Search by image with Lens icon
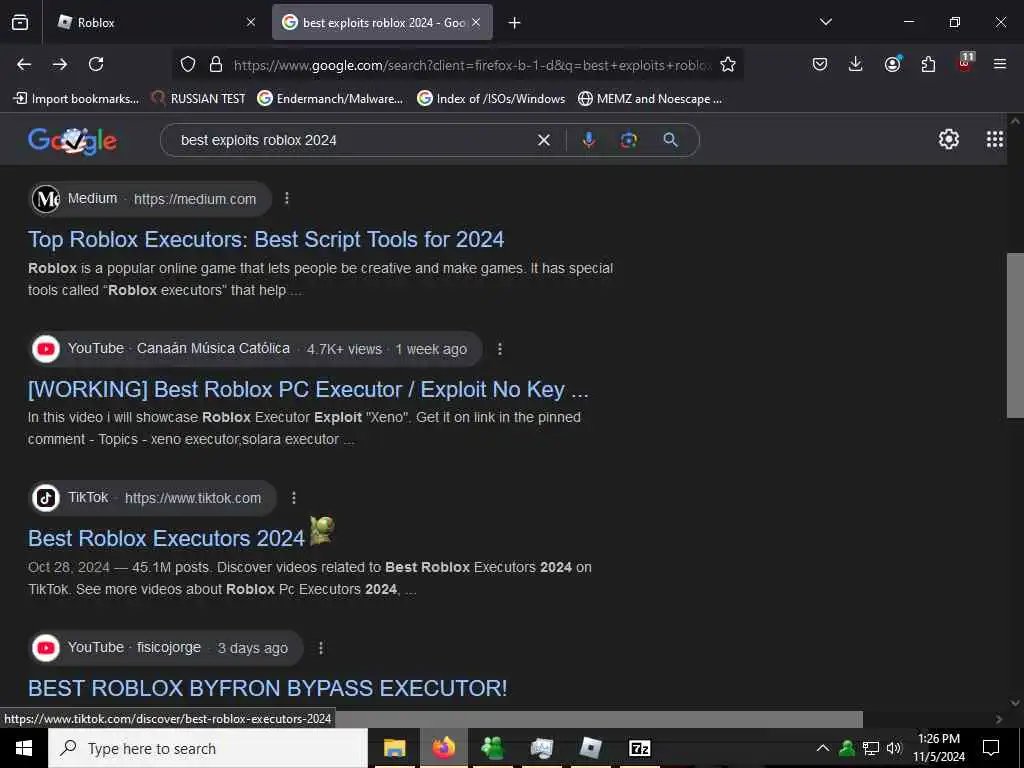Viewport: 1024px width, 768px height. (x=628, y=140)
